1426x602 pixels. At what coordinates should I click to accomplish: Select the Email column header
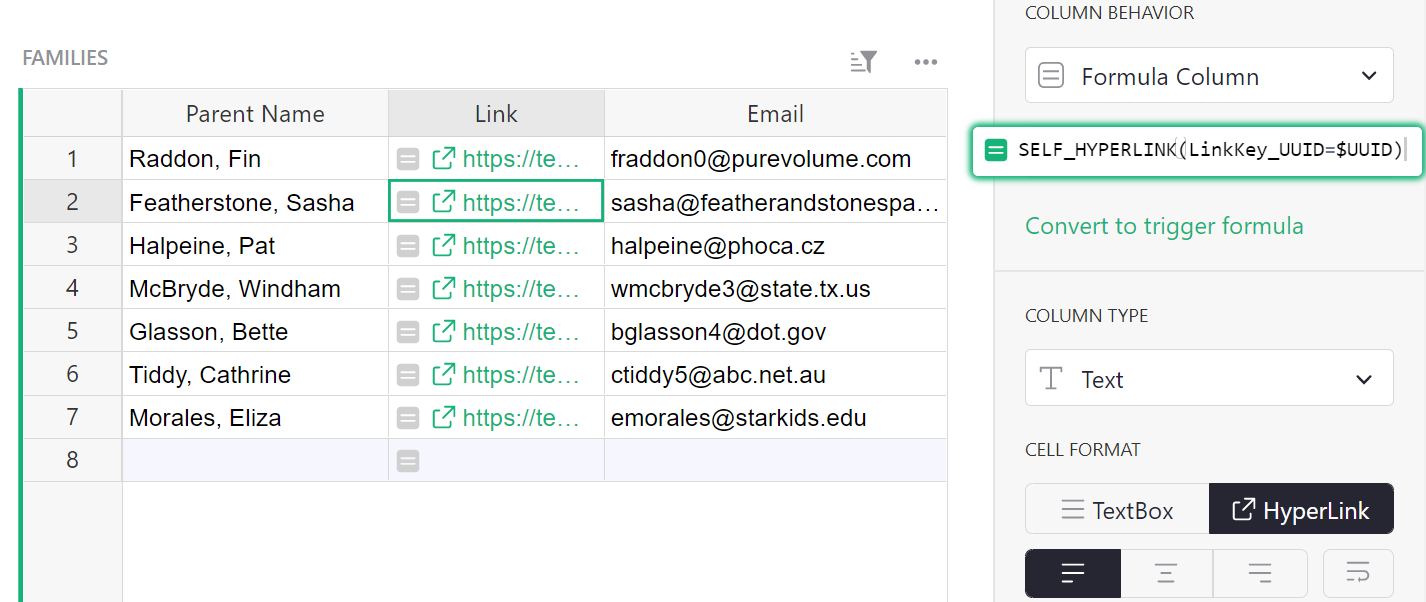point(775,114)
